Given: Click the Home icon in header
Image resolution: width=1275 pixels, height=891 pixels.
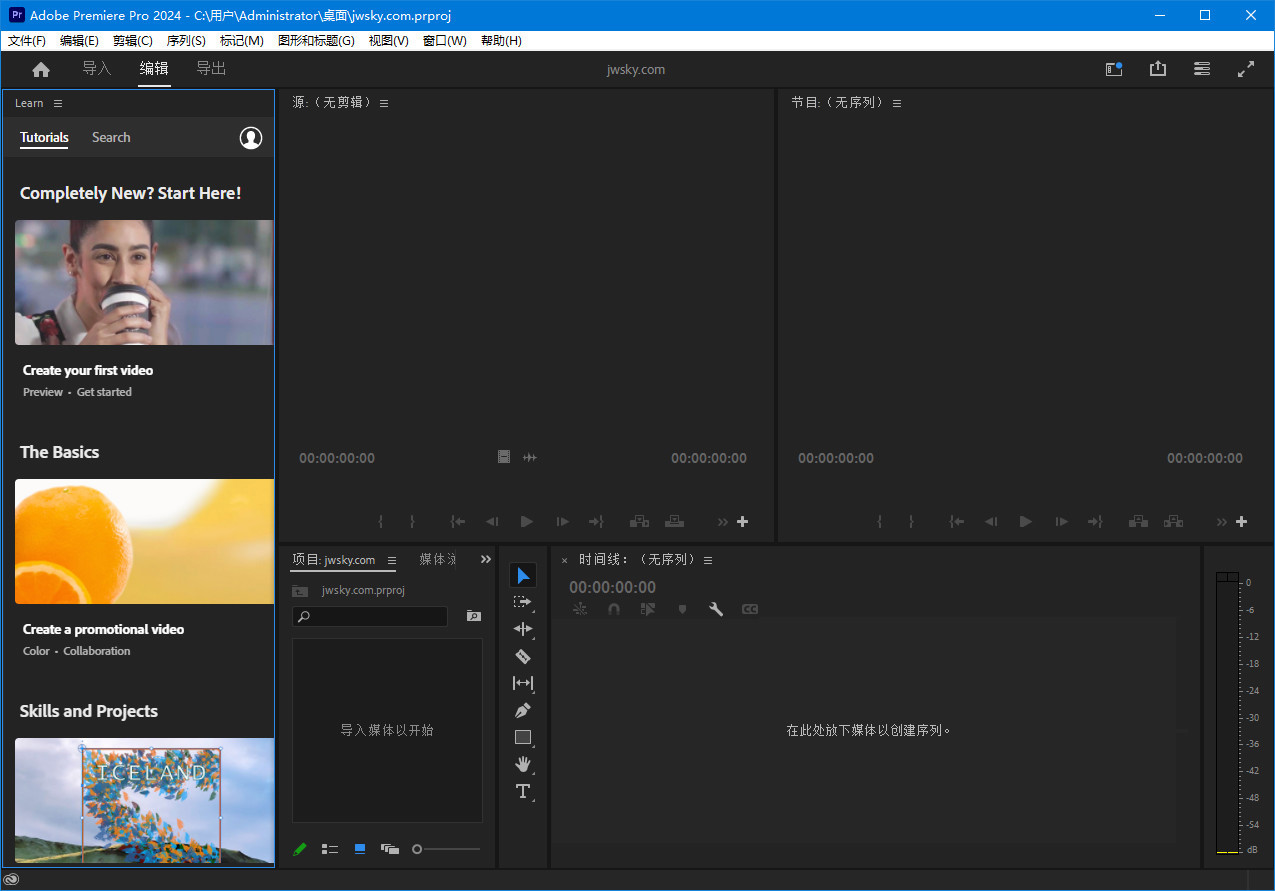Looking at the screenshot, I should (x=41, y=69).
